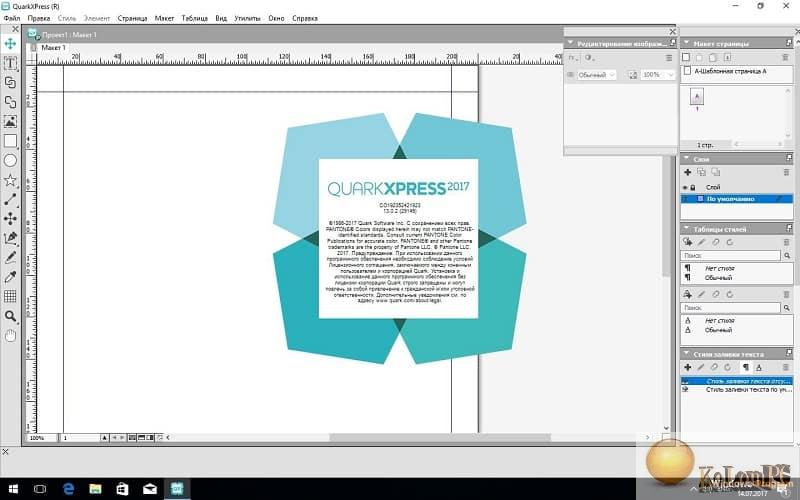Select the Freehand pencil tool
Screen dimensions: 800x500
coord(10,257)
